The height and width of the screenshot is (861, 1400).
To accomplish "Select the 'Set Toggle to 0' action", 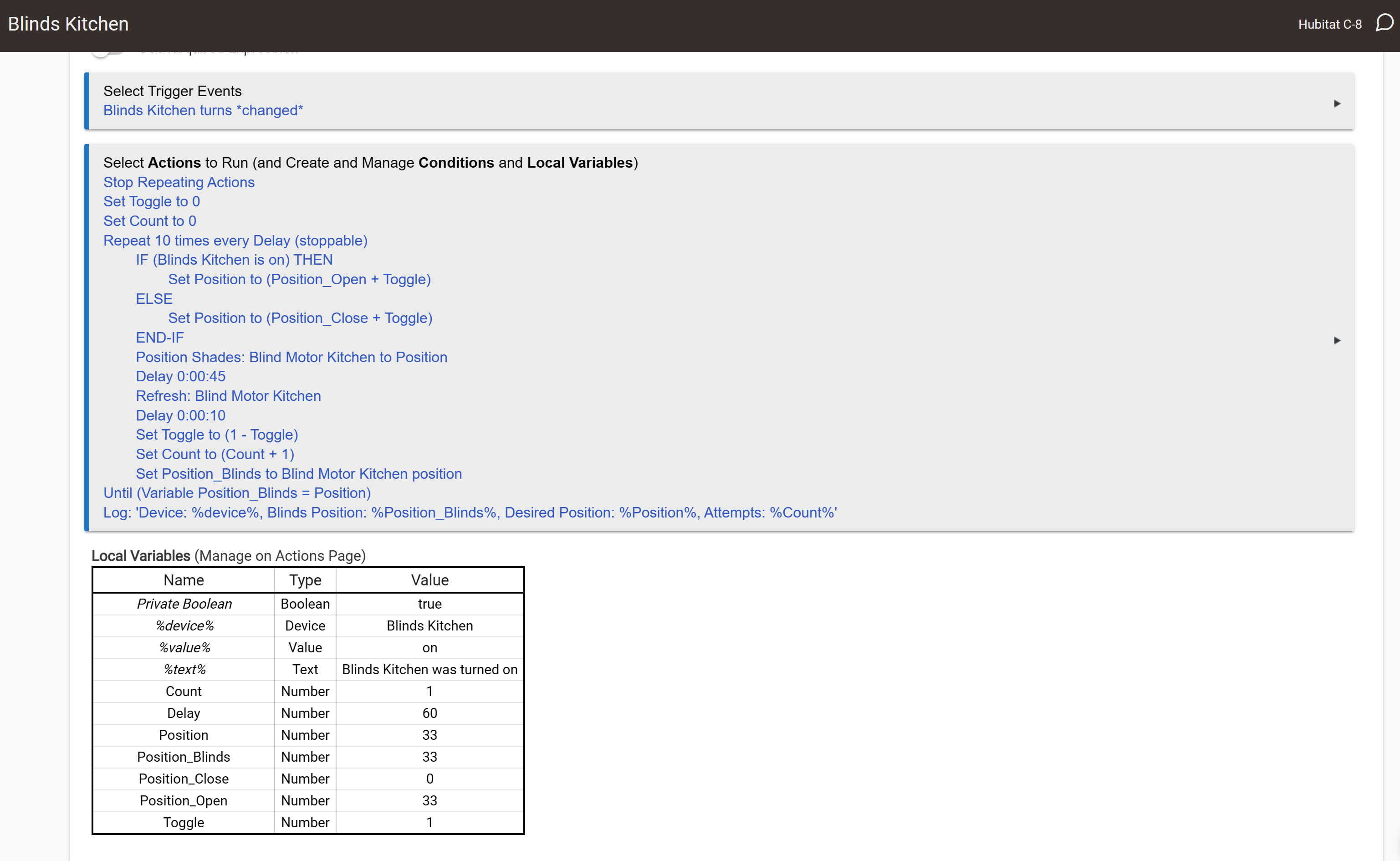I will point(151,201).
